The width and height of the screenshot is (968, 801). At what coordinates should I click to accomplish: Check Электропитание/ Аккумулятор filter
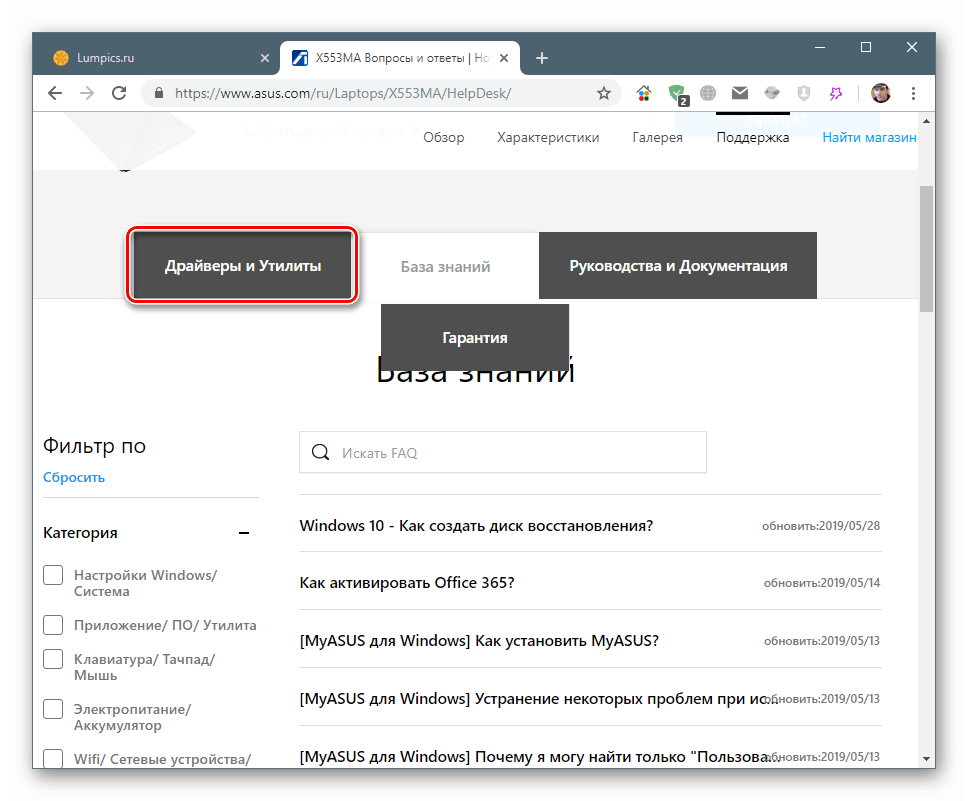pyautogui.click(x=53, y=709)
